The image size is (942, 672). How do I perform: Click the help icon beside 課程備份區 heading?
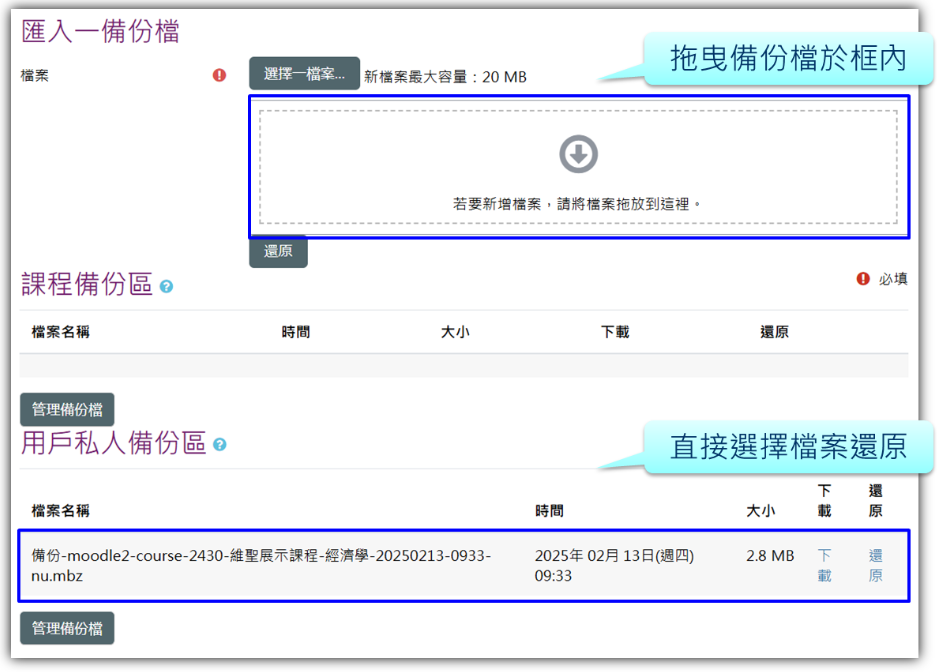(x=166, y=286)
